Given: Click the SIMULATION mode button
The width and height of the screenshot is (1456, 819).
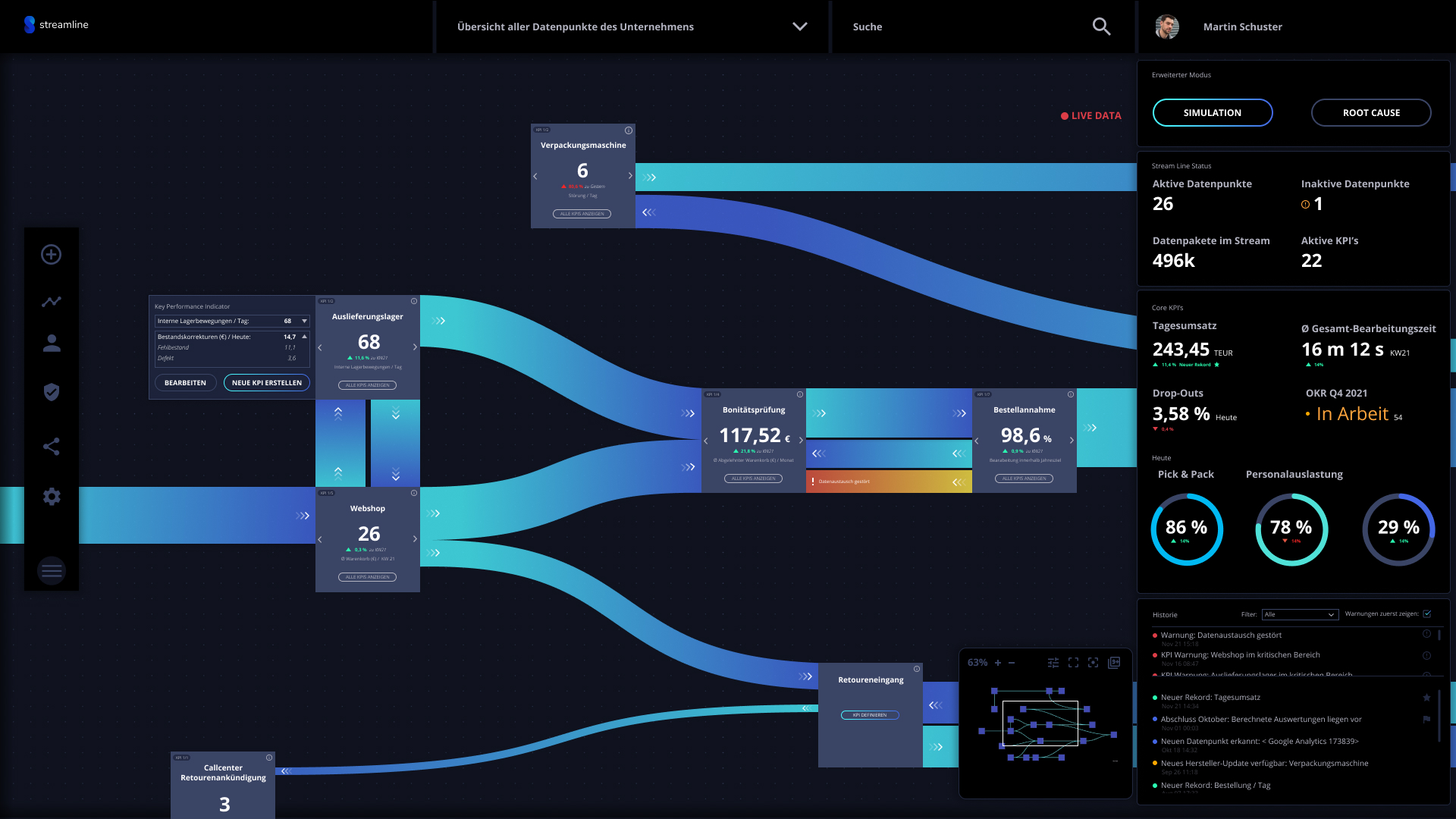Looking at the screenshot, I should [1213, 112].
